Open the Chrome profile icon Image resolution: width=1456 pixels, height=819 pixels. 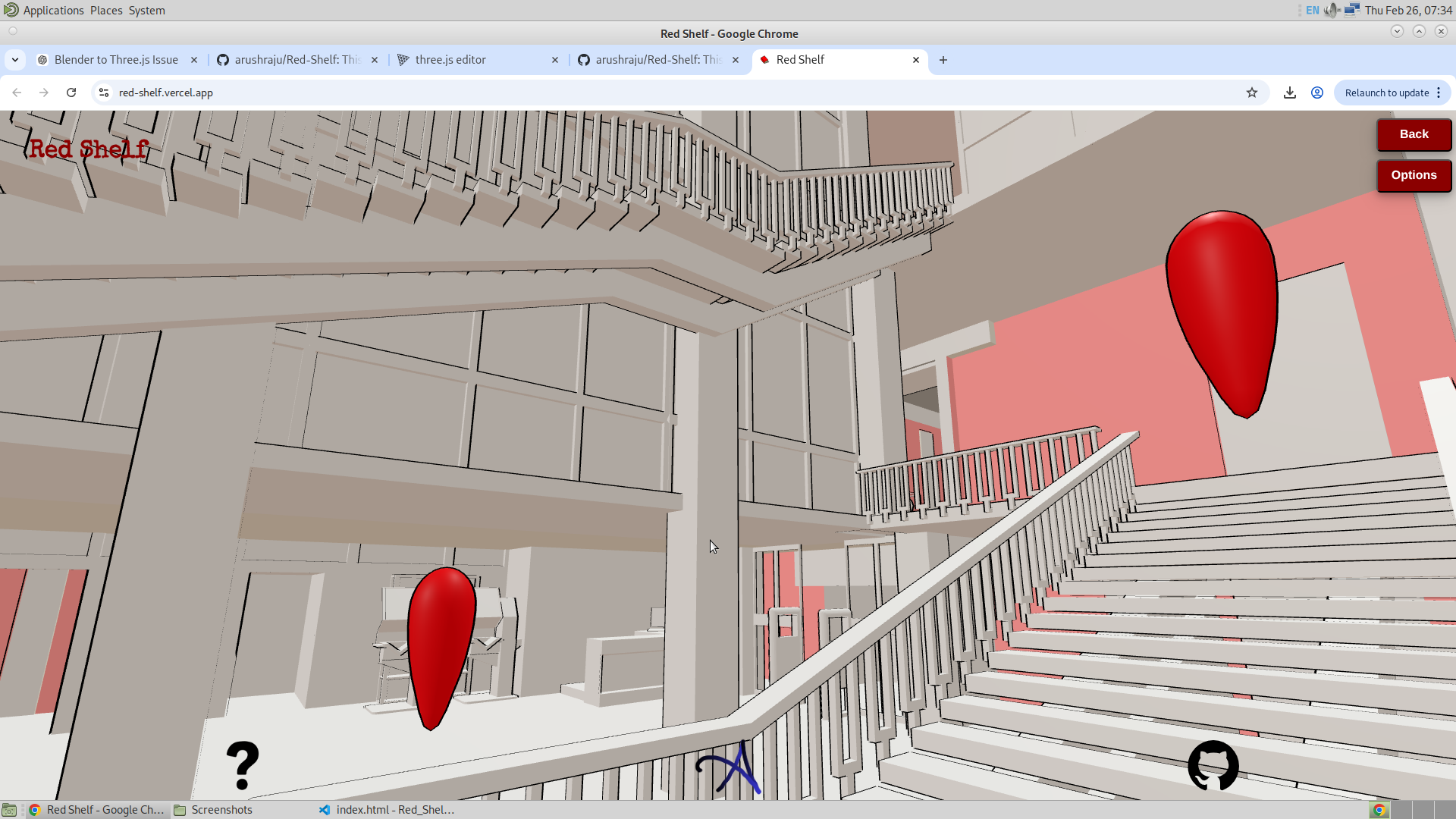coord(1317,93)
